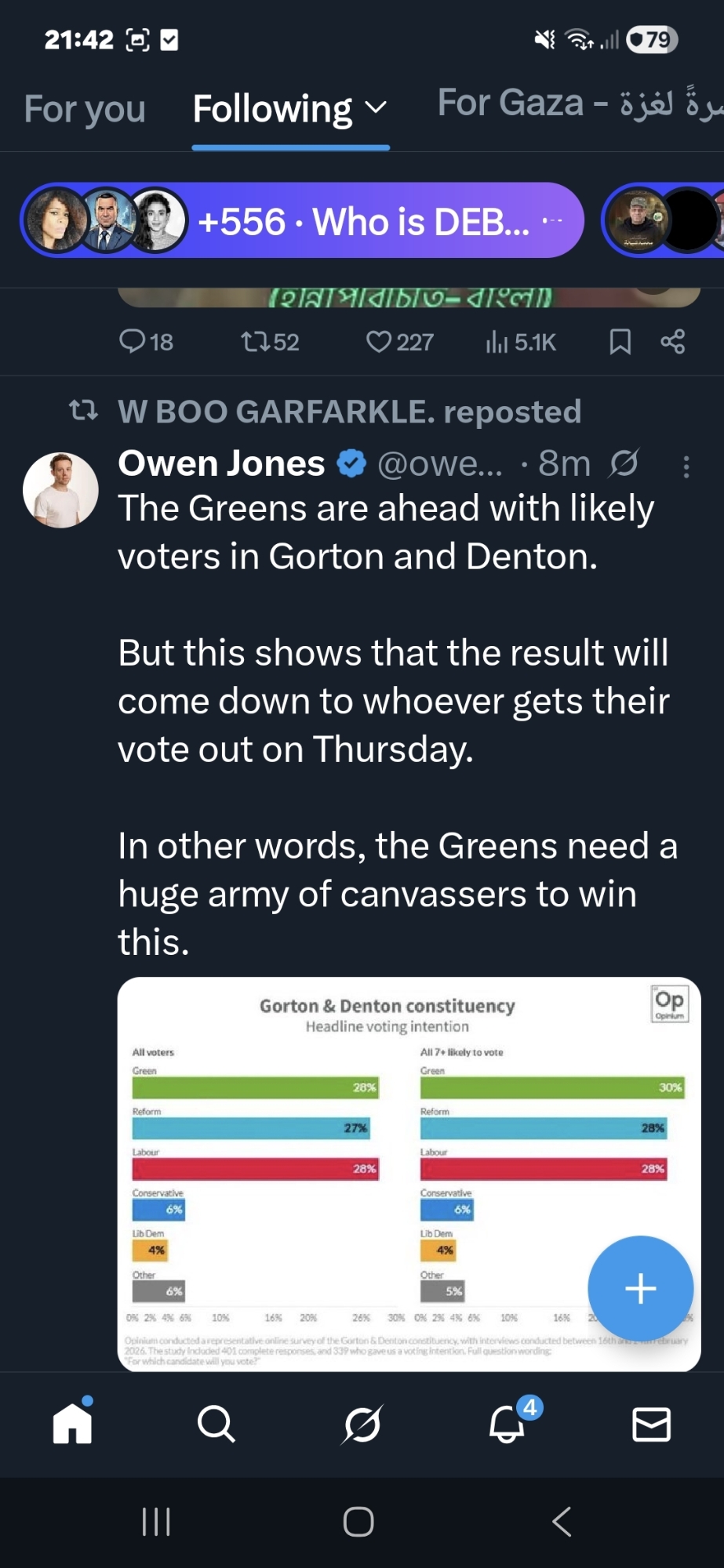View the post's 5.1K views analytics
Viewport: 724px width, 1568px height.
point(521,341)
